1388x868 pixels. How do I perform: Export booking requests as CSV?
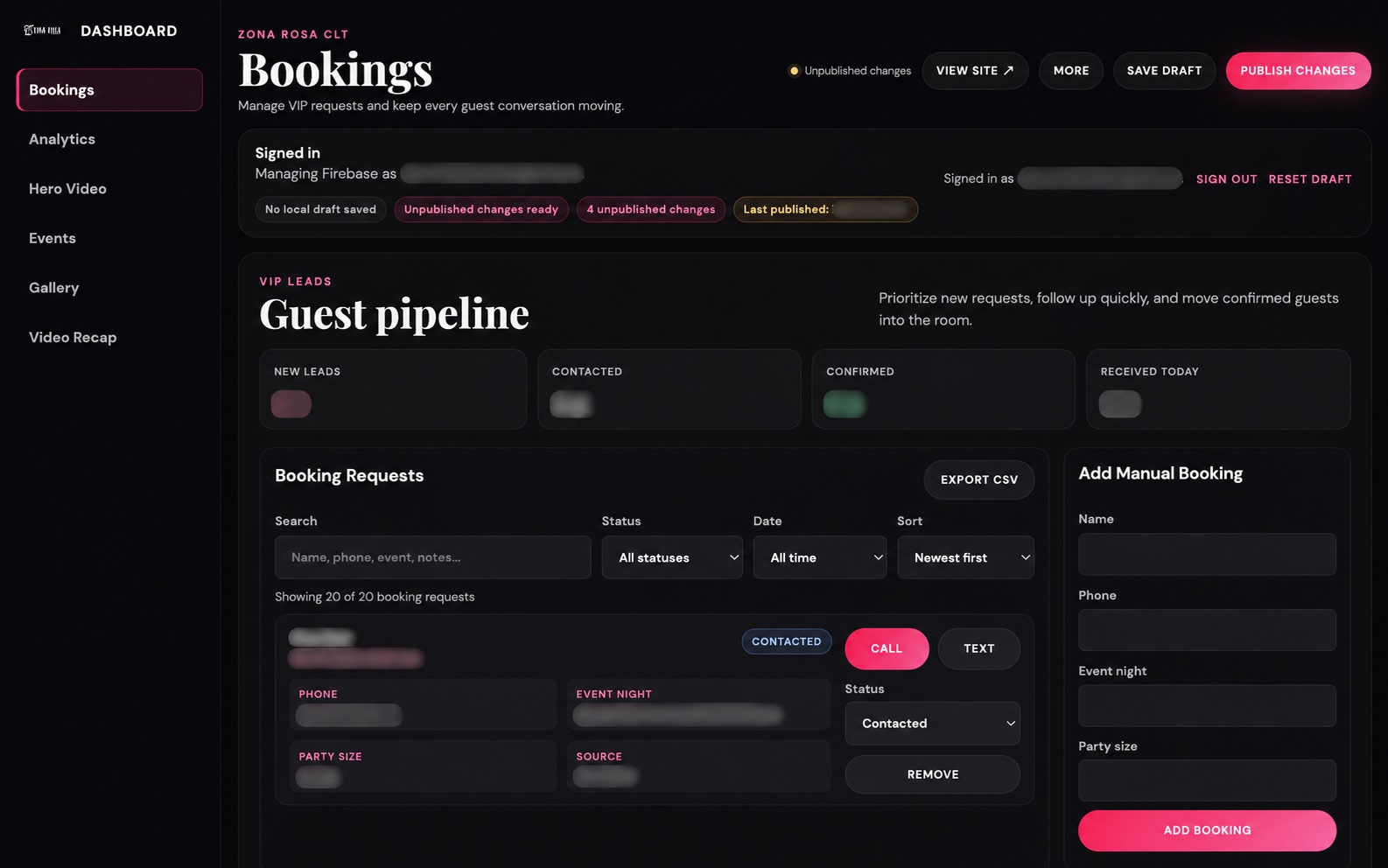979,480
